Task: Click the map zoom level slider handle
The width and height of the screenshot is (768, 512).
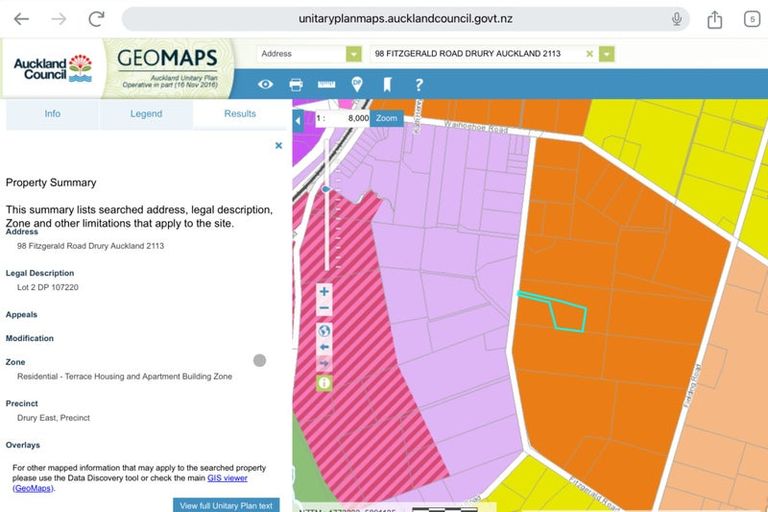Action: 326,188
